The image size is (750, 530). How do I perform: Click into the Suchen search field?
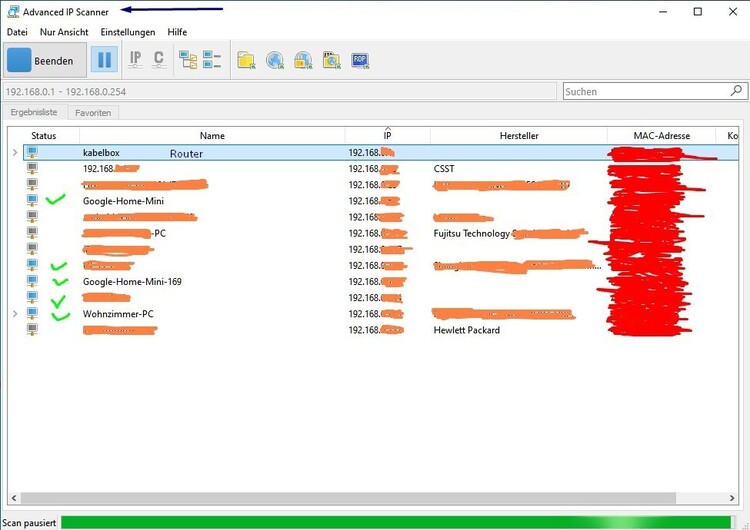coord(647,91)
